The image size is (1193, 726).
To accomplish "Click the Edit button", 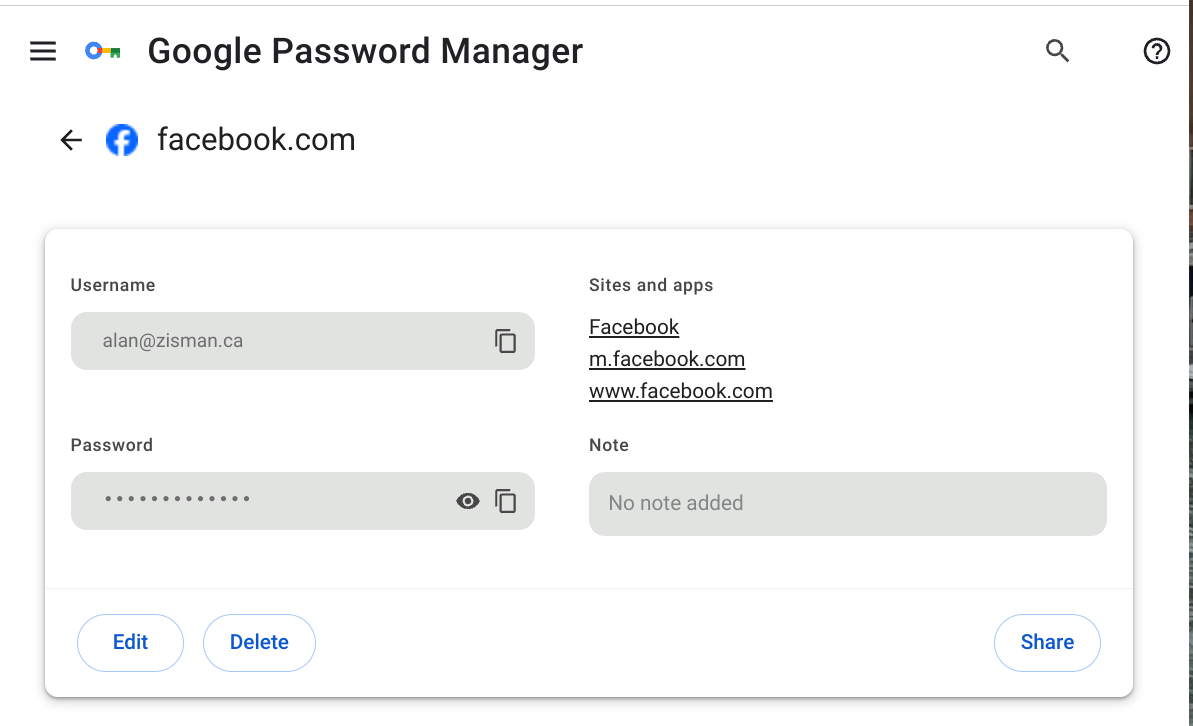I will [x=130, y=642].
